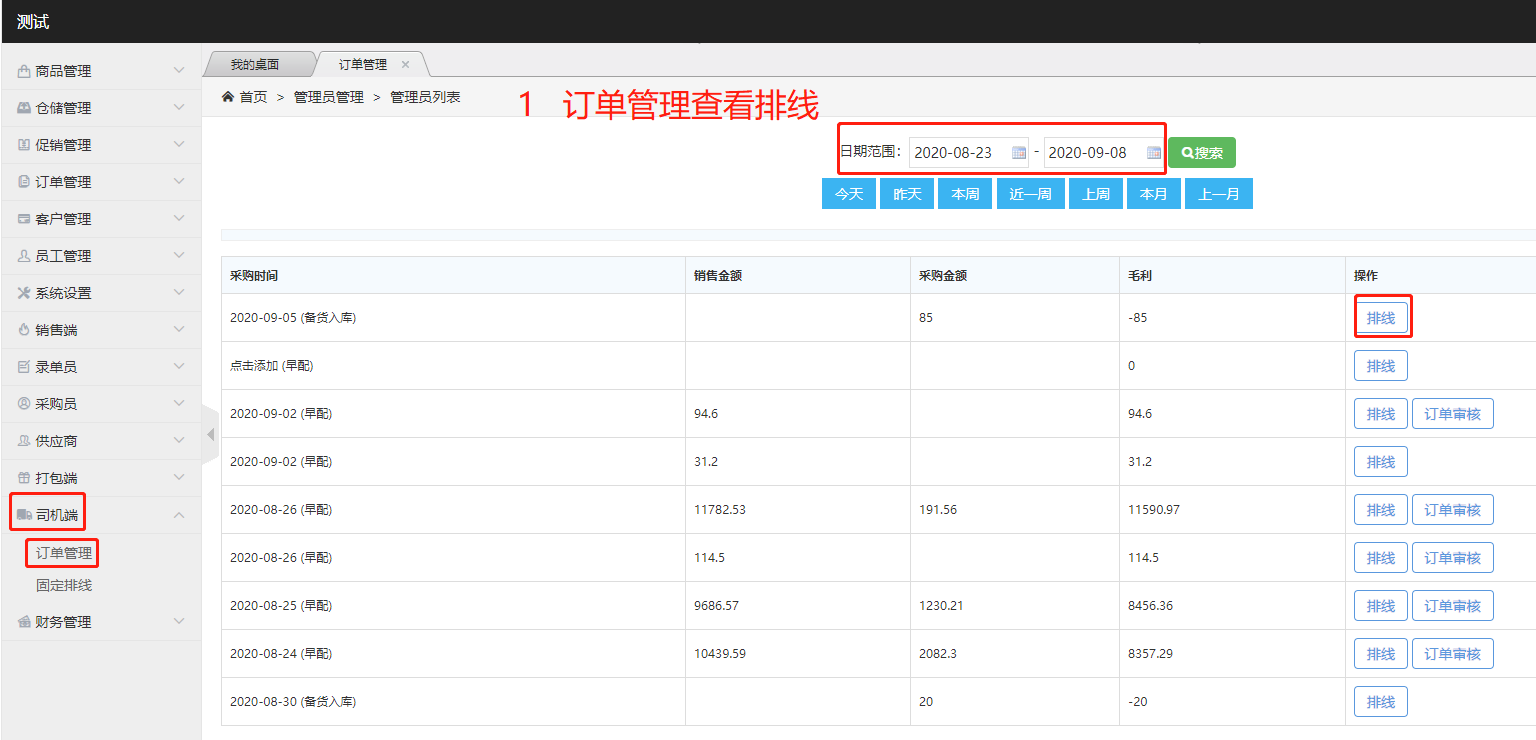This screenshot has width=1536, height=740.
Task: Click the calendar icon in end date field
Action: tap(1153, 153)
